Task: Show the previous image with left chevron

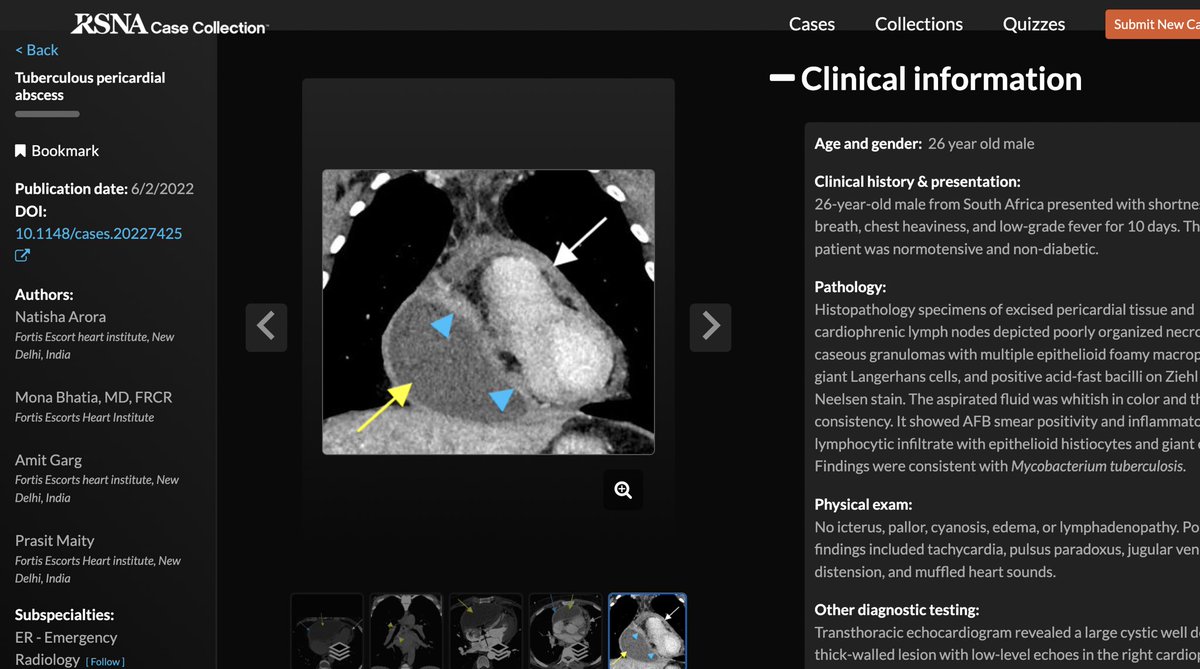Action: [x=266, y=326]
